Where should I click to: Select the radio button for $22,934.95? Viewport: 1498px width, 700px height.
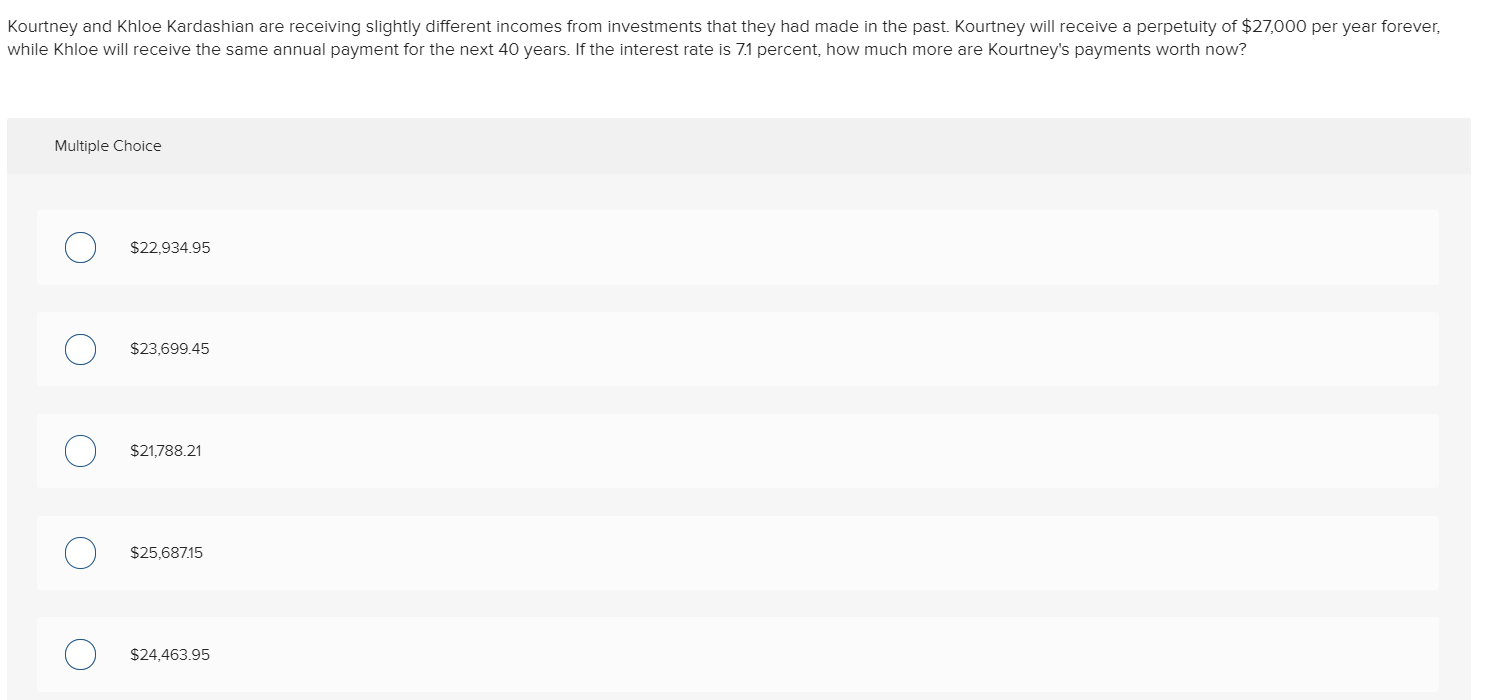(x=81, y=247)
